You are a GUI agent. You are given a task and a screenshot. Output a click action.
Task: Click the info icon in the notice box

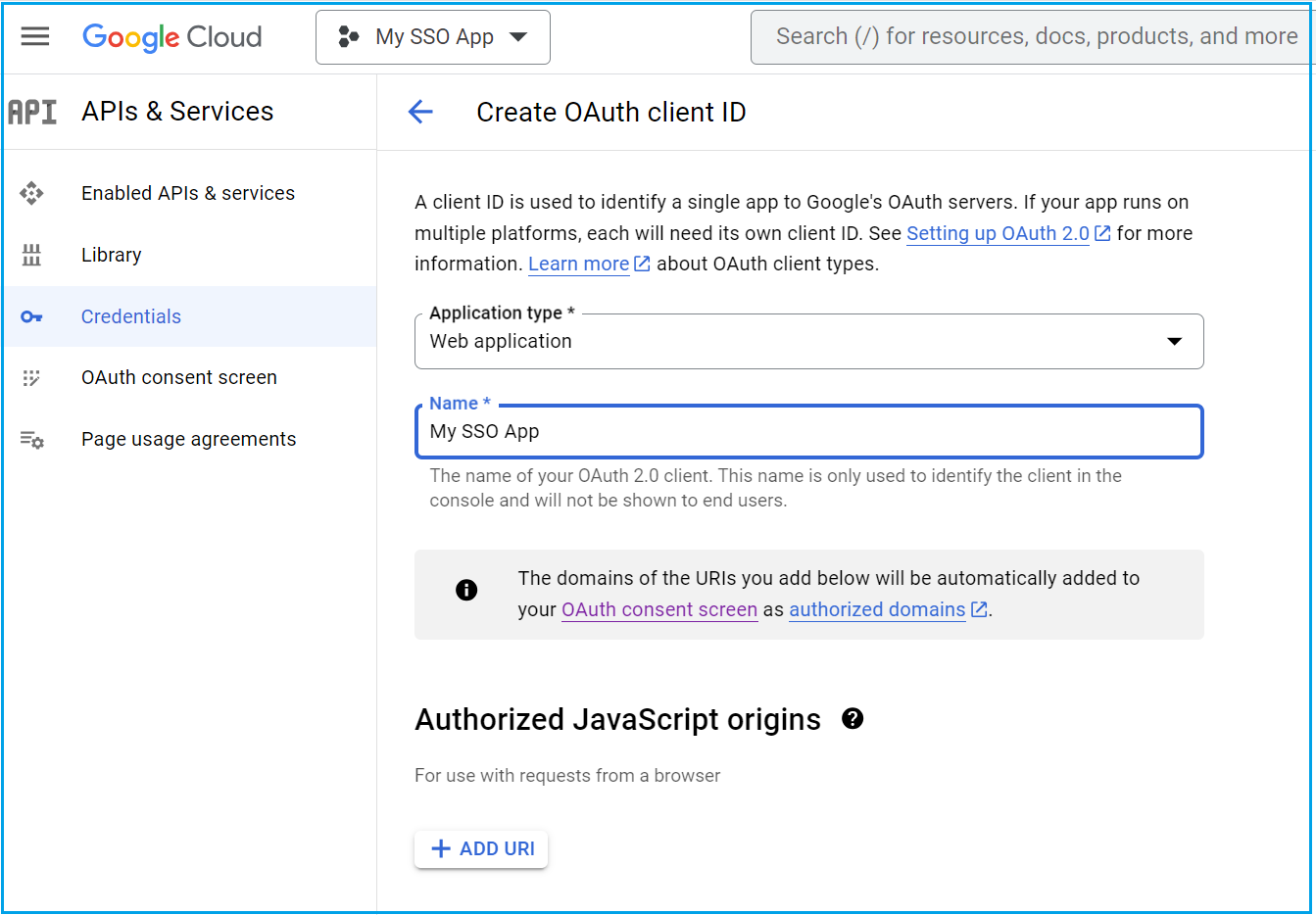click(466, 590)
